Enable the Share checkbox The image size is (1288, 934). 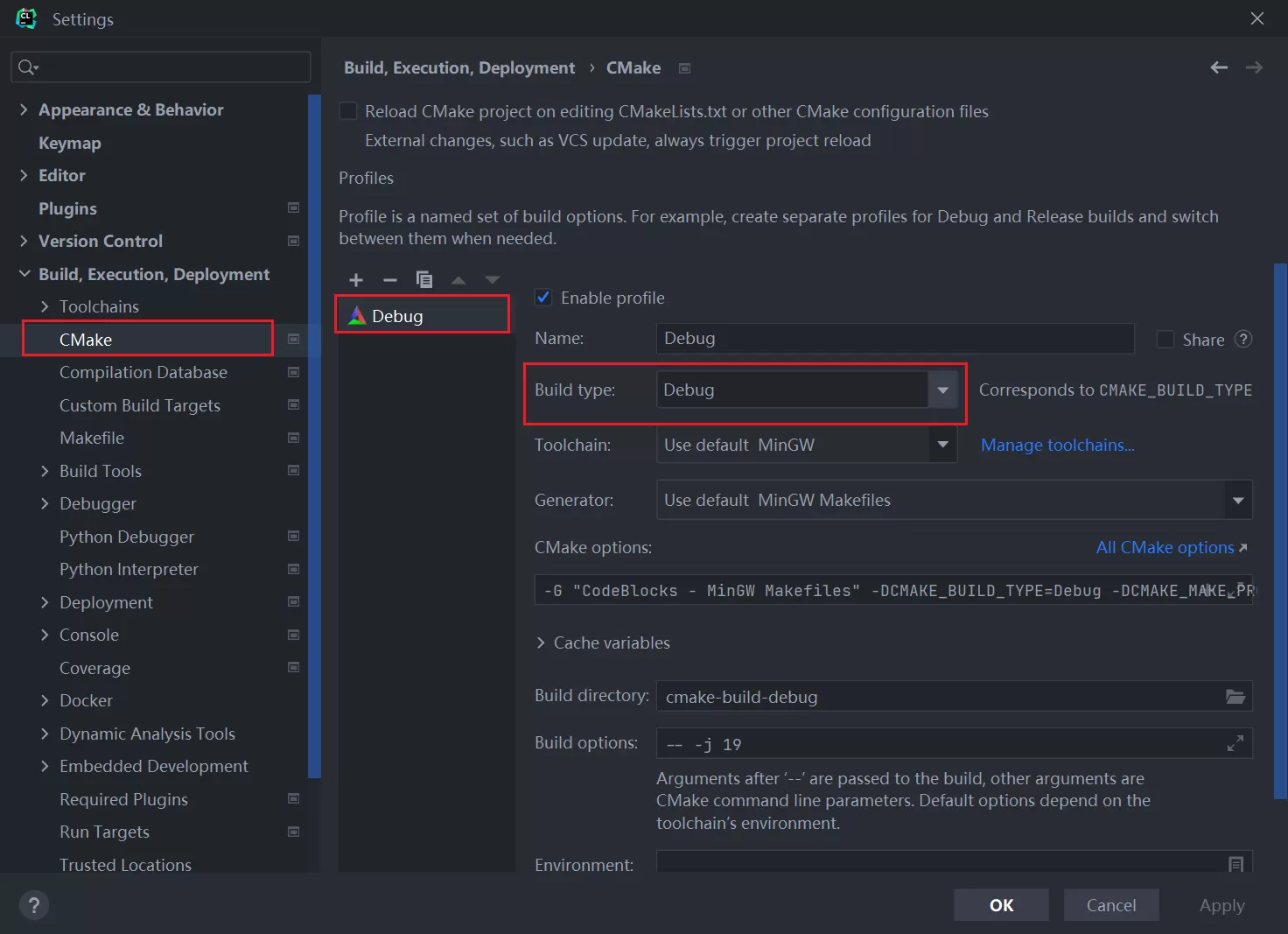(1165, 340)
